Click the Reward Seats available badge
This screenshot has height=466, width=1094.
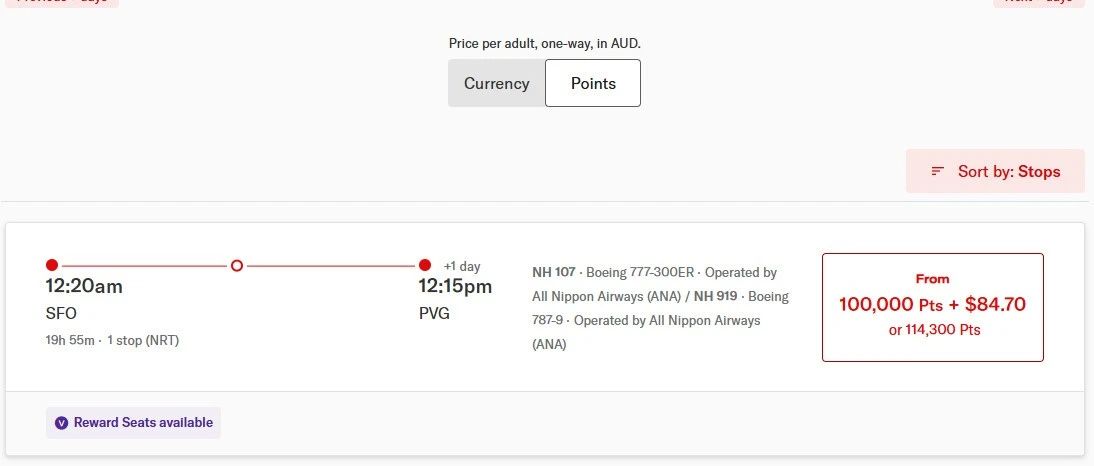[x=134, y=423]
